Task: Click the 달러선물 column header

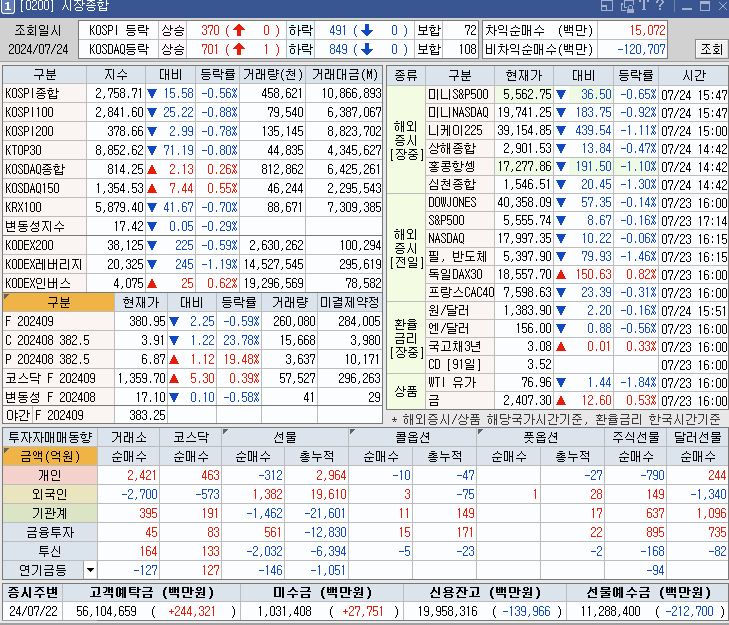Action: (x=697, y=437)
